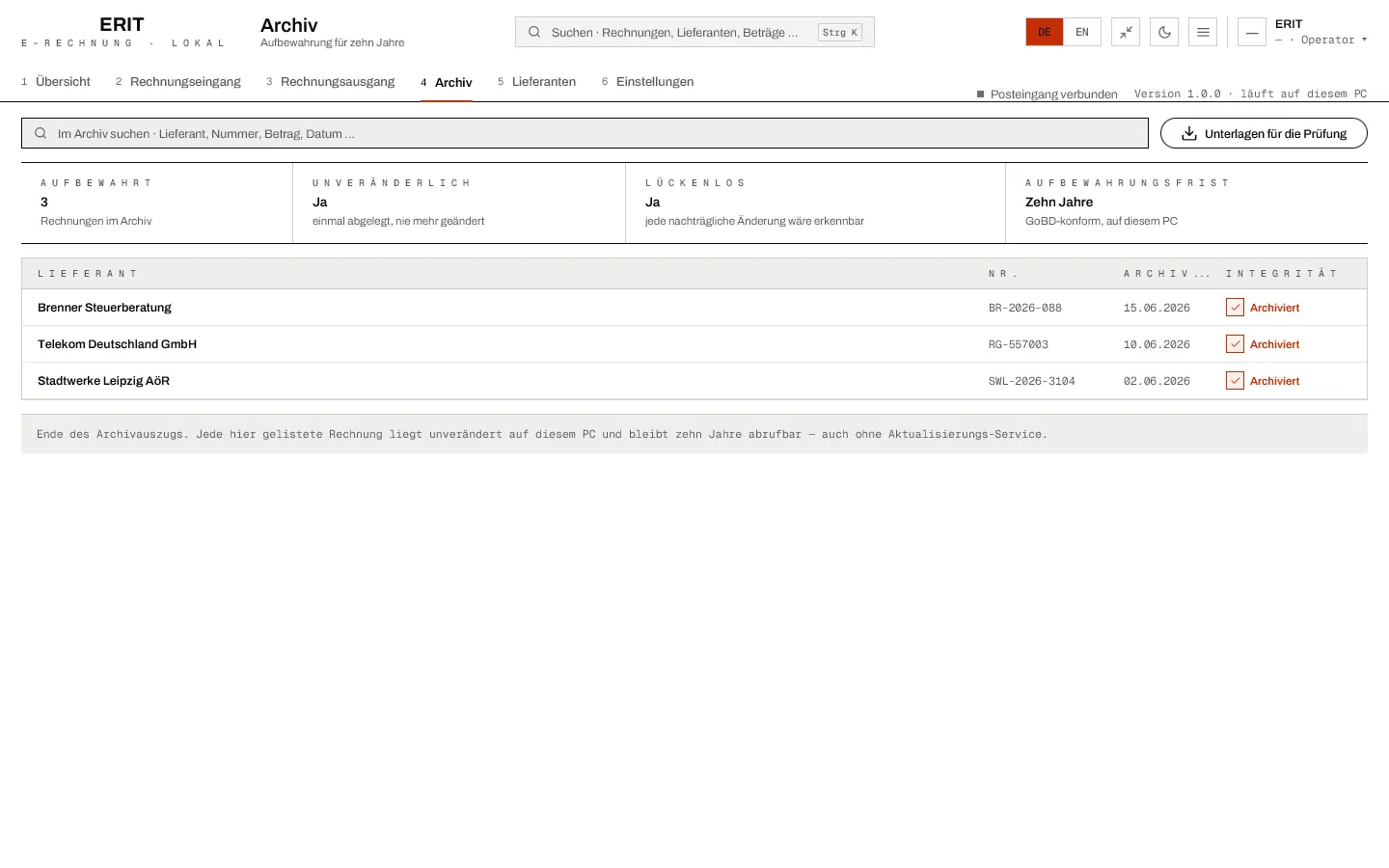Click the Strg K shortcut badge
The image size is (1389, 868).
coord(840,32)
